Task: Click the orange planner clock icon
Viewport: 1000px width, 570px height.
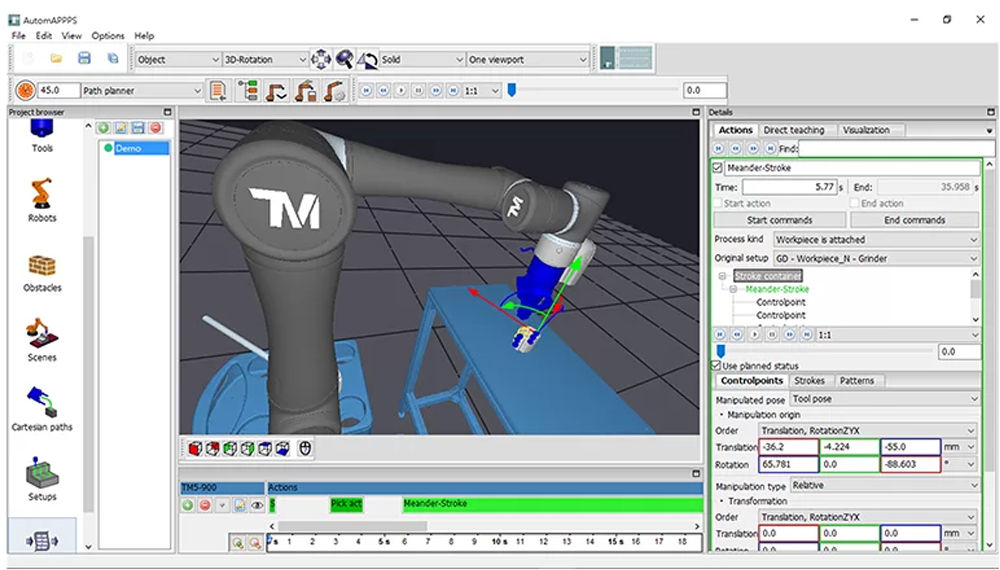Action: tap(25, 91)
